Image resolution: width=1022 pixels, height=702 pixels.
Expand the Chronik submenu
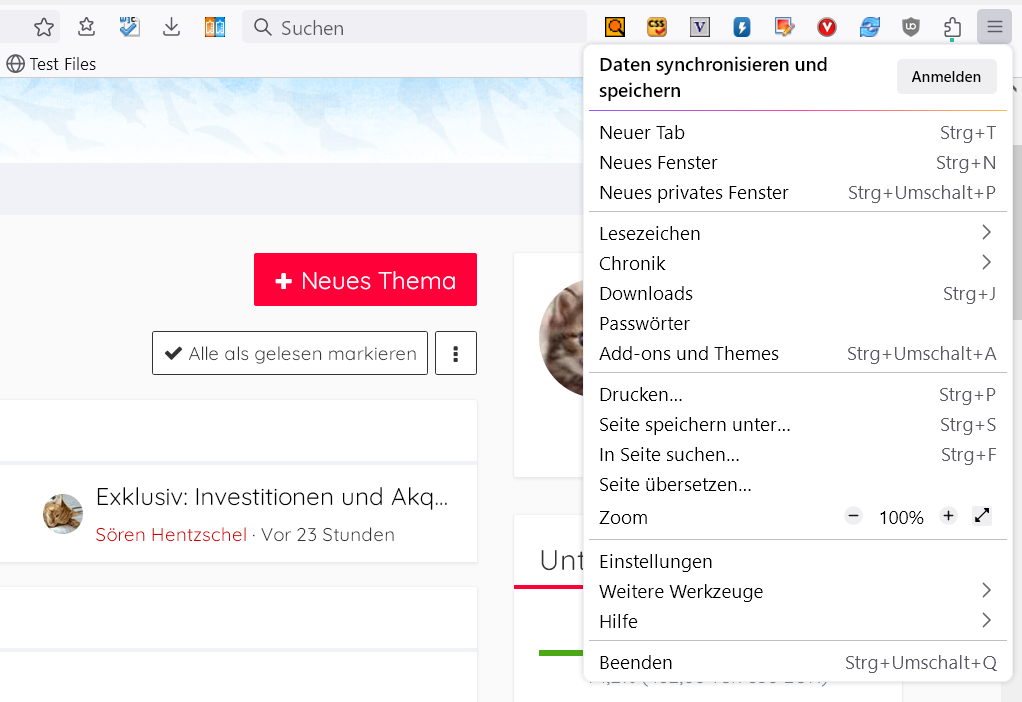click(986, 263)
